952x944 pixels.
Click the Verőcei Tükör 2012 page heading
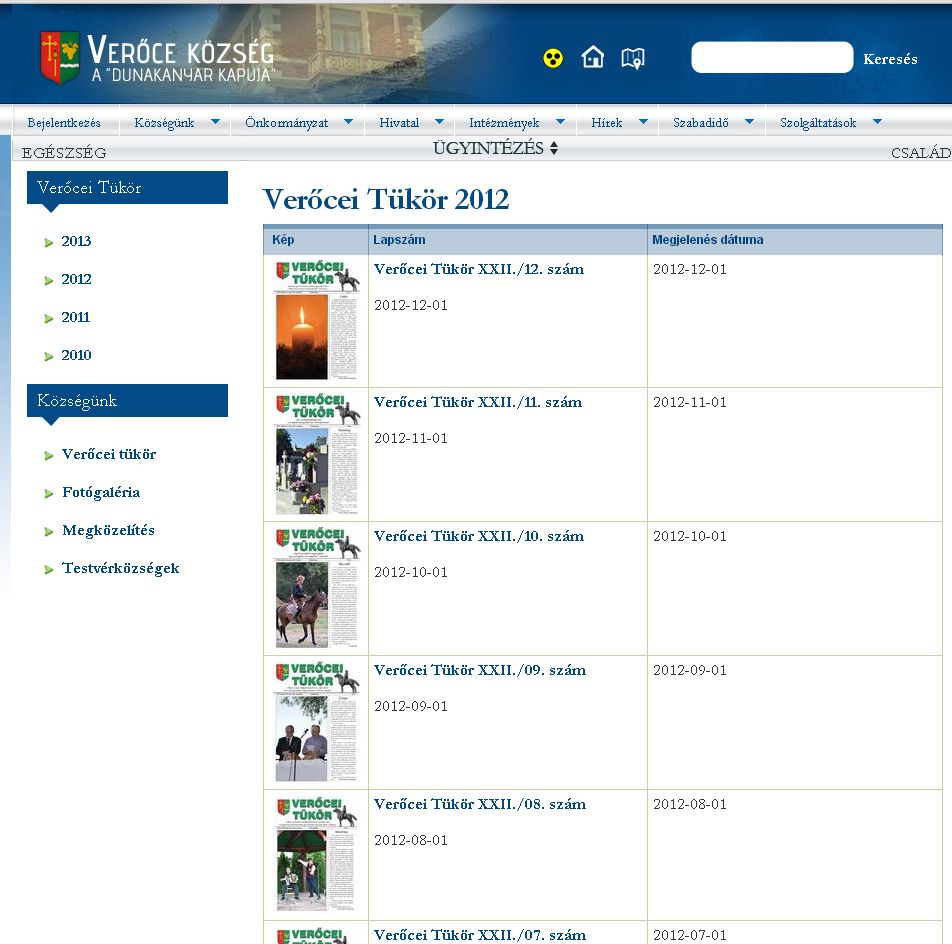tap(386, 199)
